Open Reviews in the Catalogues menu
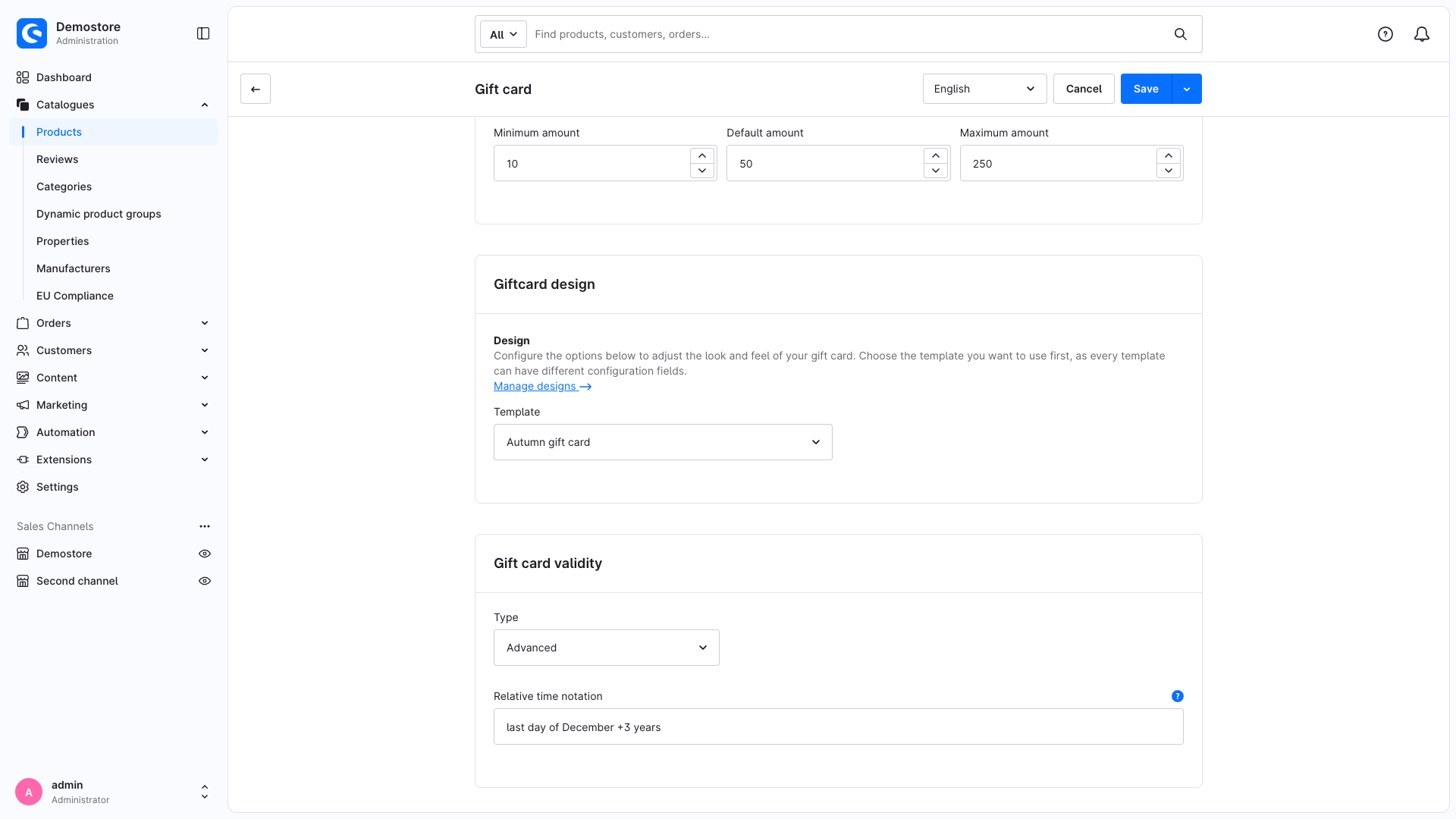 coord(58,159)
